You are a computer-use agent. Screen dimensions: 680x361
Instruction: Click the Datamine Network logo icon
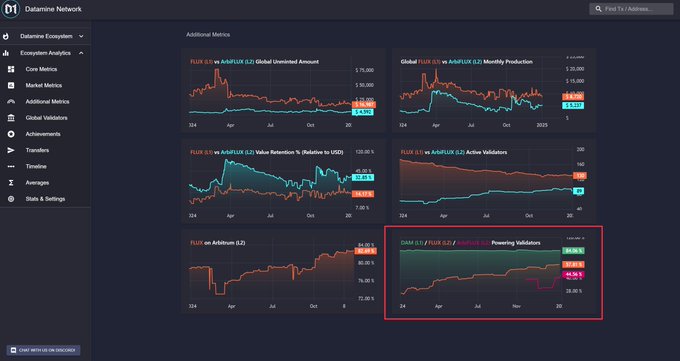[x=10, y=9]
